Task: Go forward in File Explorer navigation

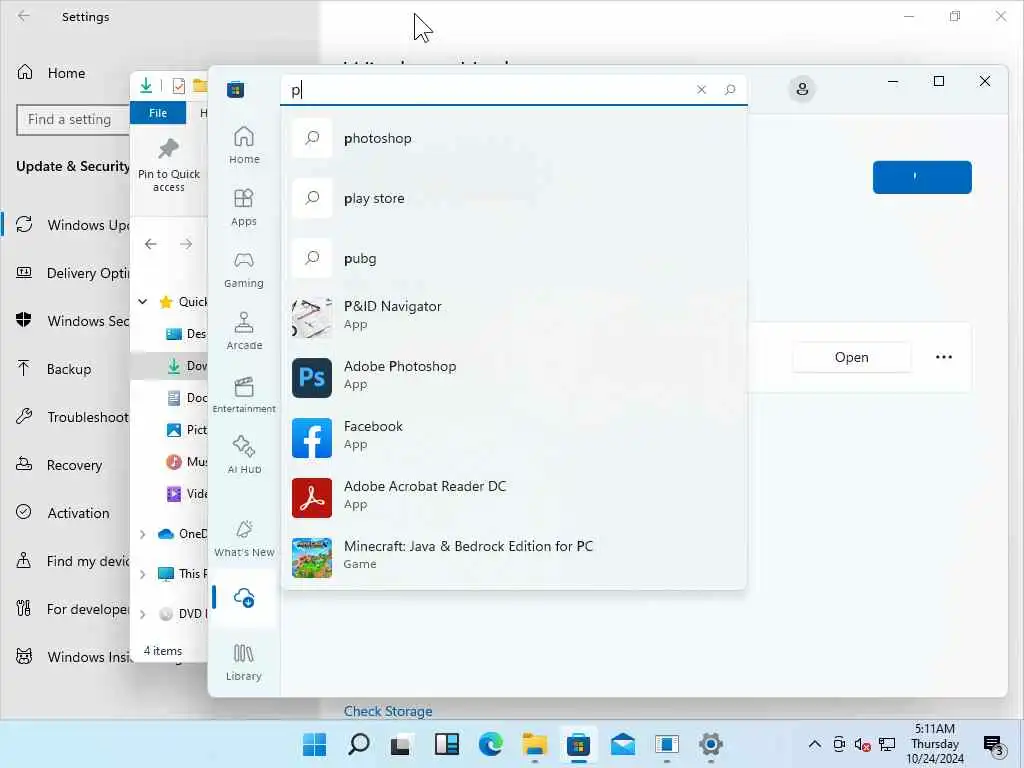Action: 186,244
